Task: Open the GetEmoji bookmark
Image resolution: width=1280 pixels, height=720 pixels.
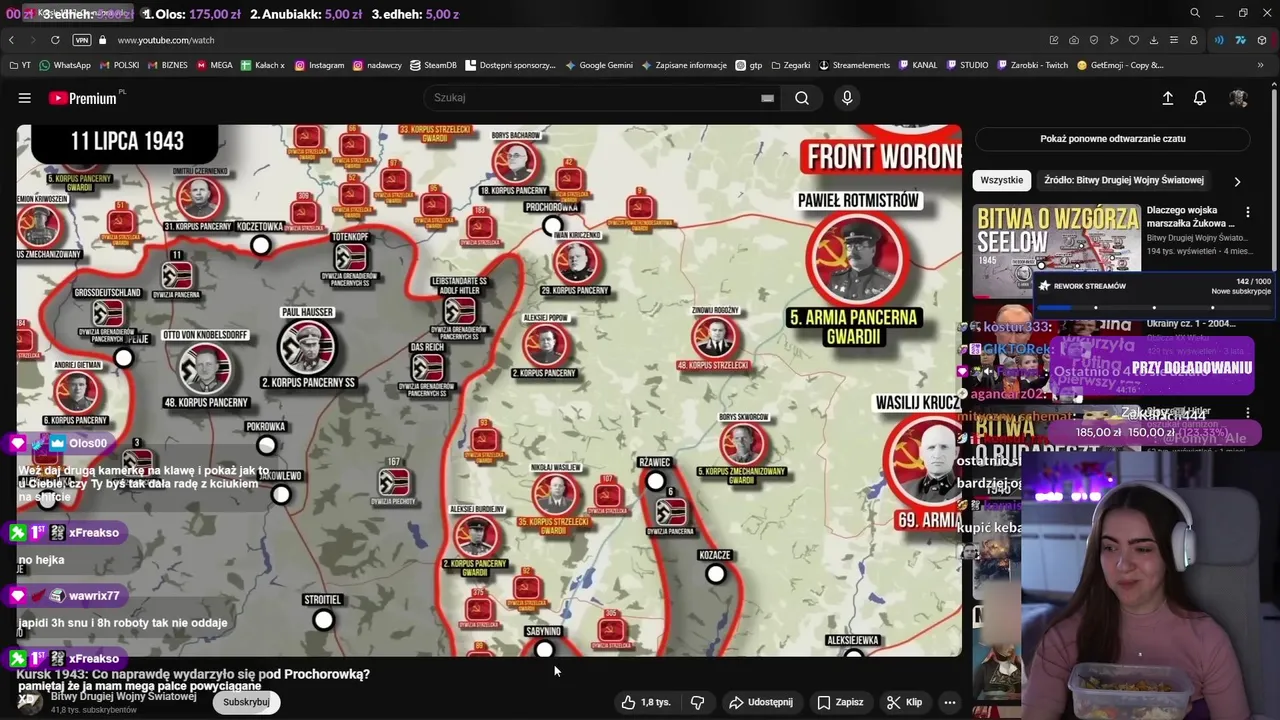Action: click(x=1120, y=65)
